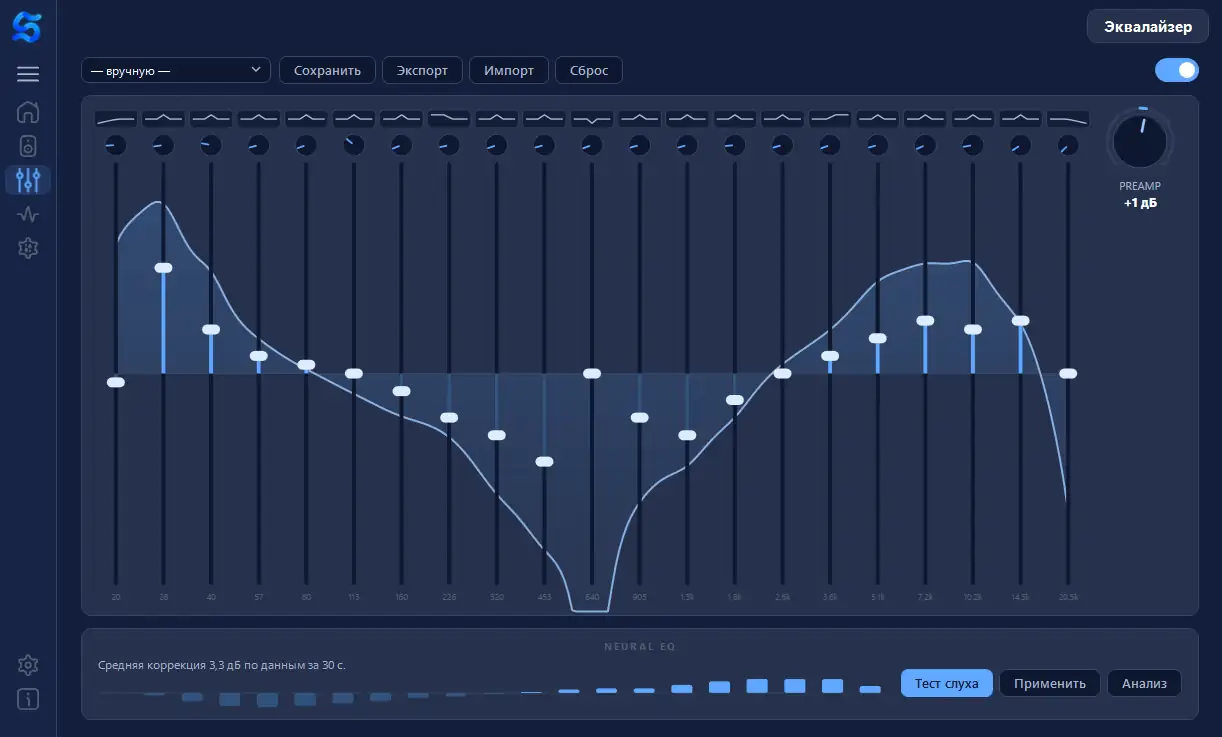This screenshot has width=1222, height=737.
Task: Click the filter shape icon of 40 Hz band
Action: coord(211,118)
